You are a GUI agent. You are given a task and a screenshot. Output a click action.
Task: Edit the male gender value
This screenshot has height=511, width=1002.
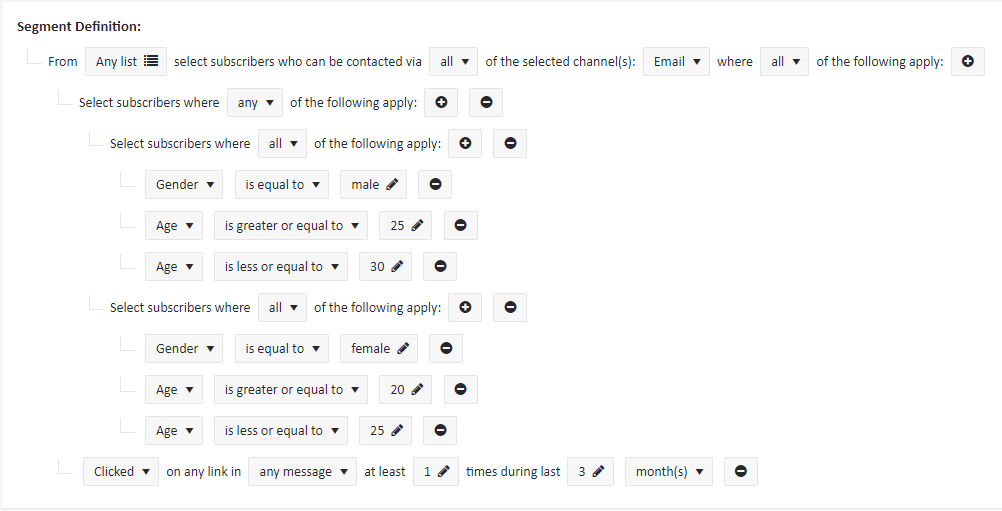[373, 185]
